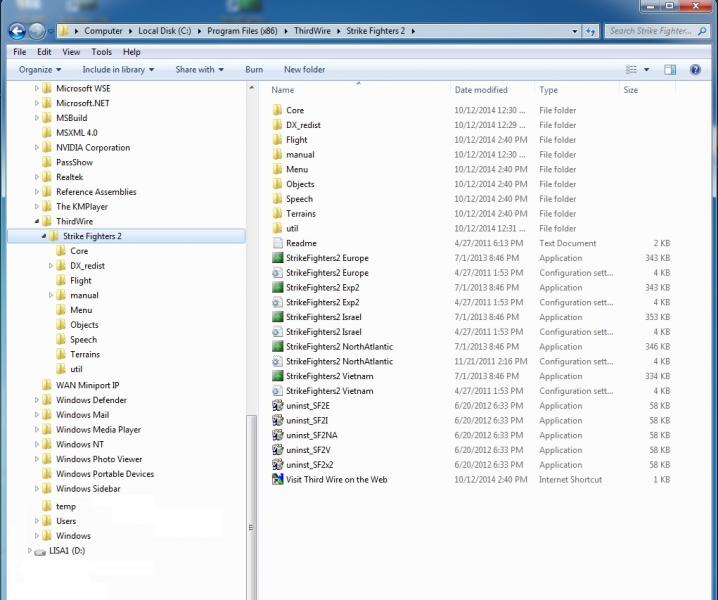Click the Forward navigation arrow button
The image size is (718, 600).
tap(37, 31)
